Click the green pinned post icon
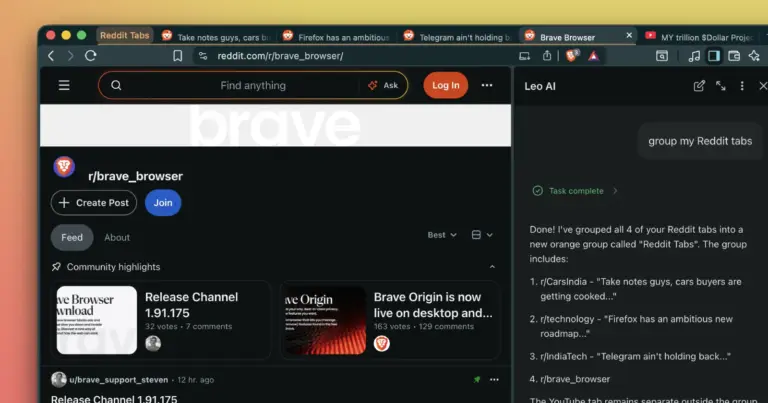 477,379
